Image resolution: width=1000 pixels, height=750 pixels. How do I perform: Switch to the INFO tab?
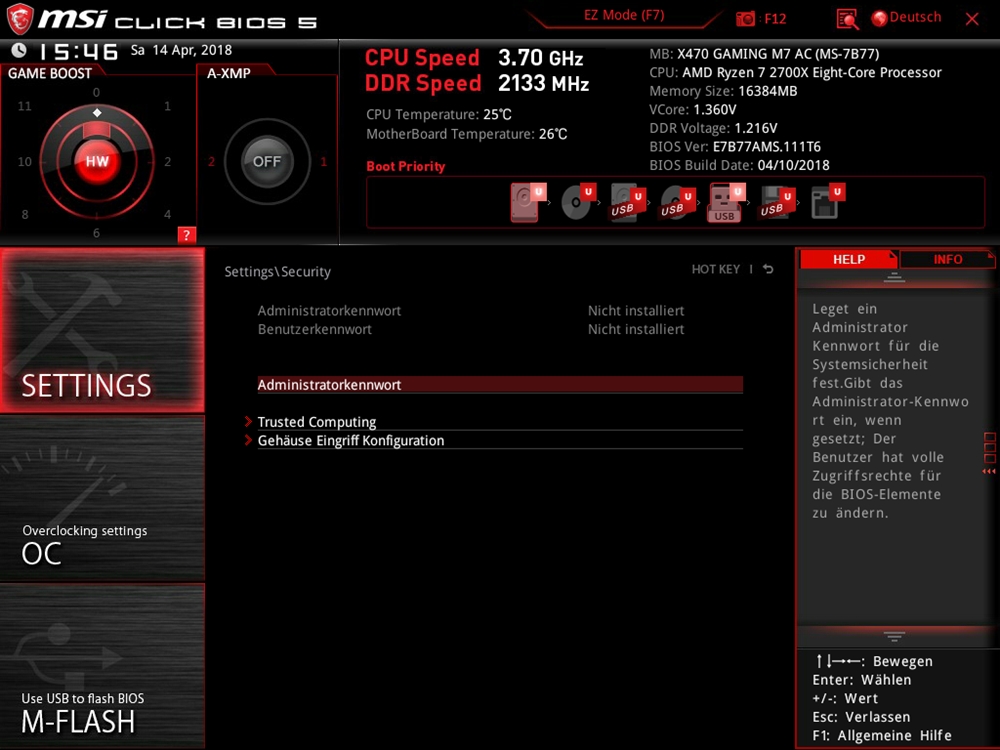pos(948,259)
